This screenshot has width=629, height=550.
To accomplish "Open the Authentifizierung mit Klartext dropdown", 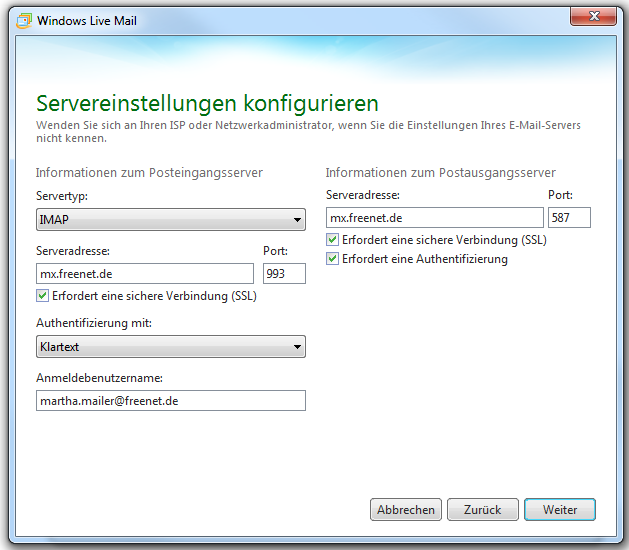I will point(171,347).
